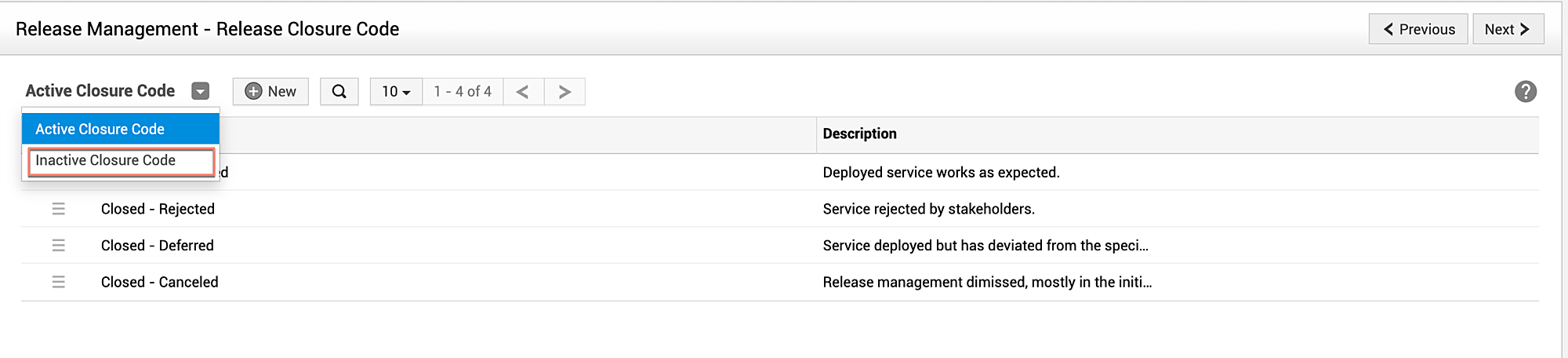Click the 'Deployed service works as expected' description
This screenshot has height=358, width=1568.
tap(941, 173)
